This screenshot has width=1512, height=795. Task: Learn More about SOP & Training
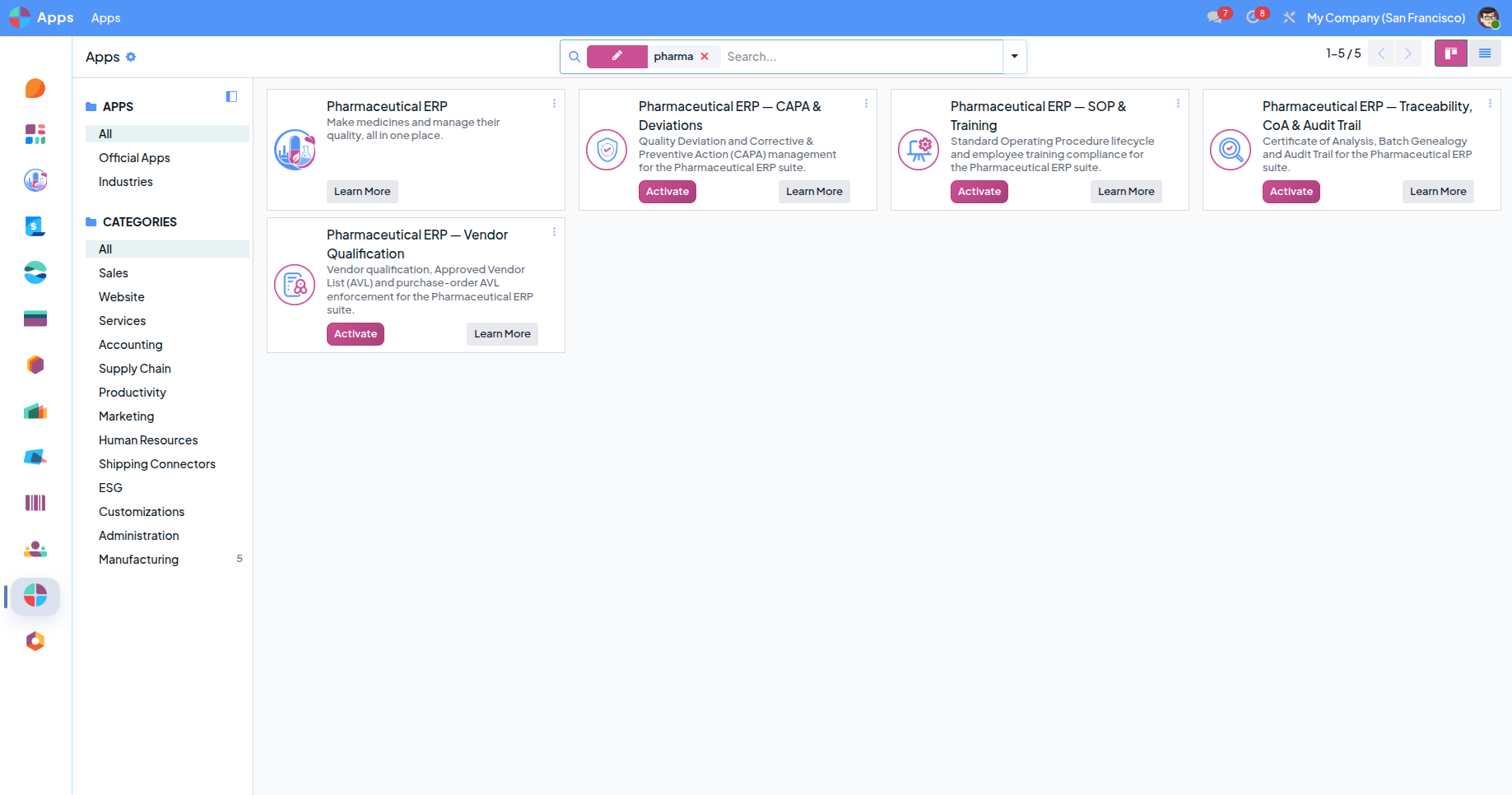coord(1126,192)
